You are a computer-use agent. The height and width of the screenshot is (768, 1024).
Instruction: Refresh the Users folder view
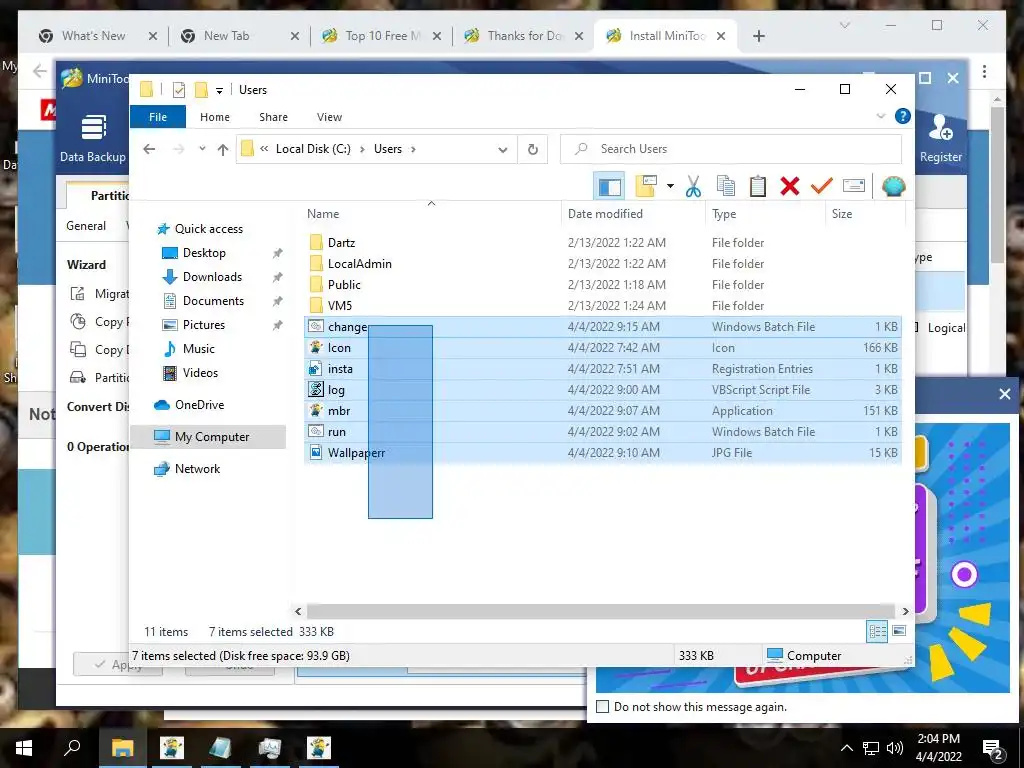click(x=533, y=149)
